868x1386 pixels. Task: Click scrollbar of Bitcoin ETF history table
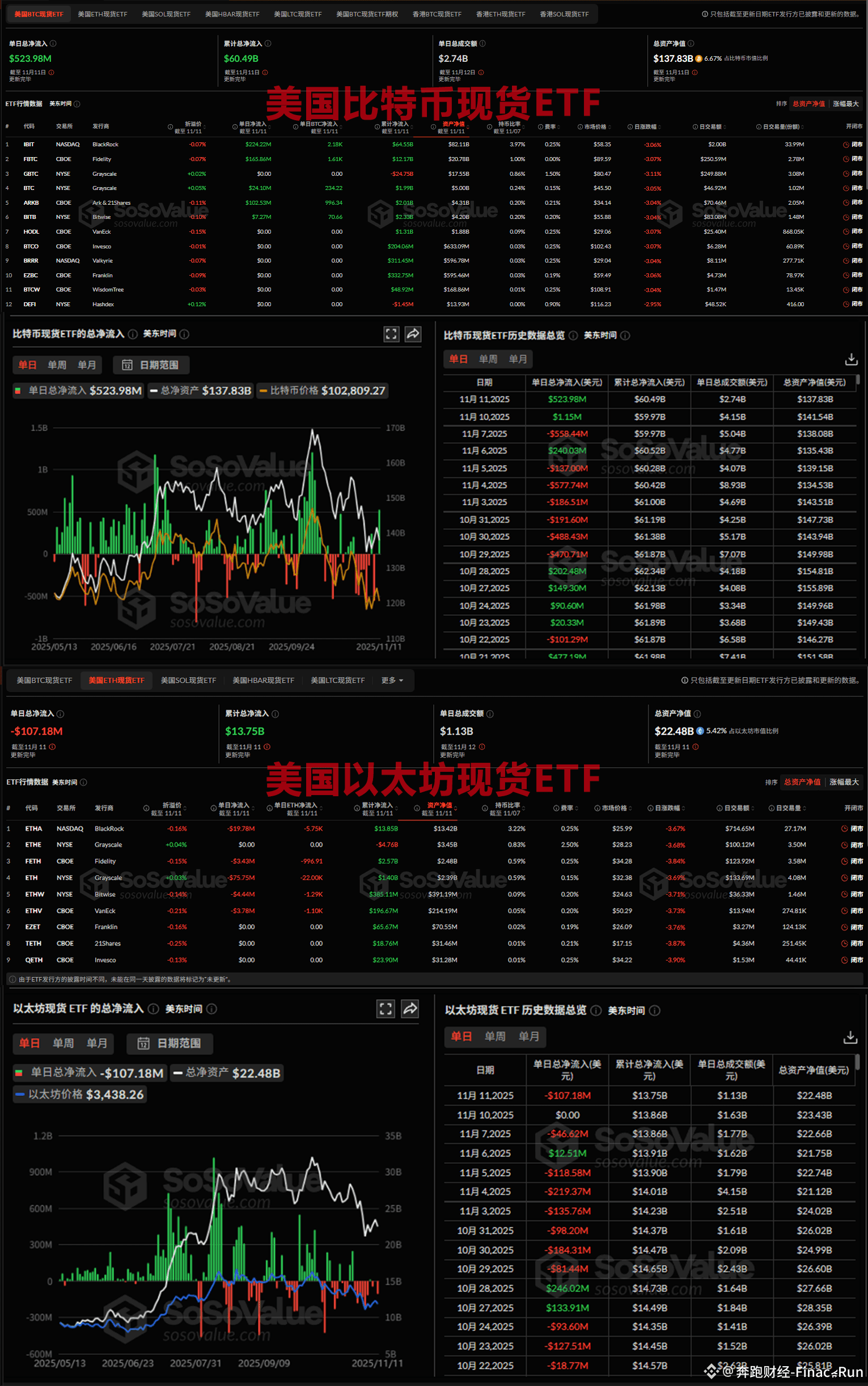coord(858,379)
